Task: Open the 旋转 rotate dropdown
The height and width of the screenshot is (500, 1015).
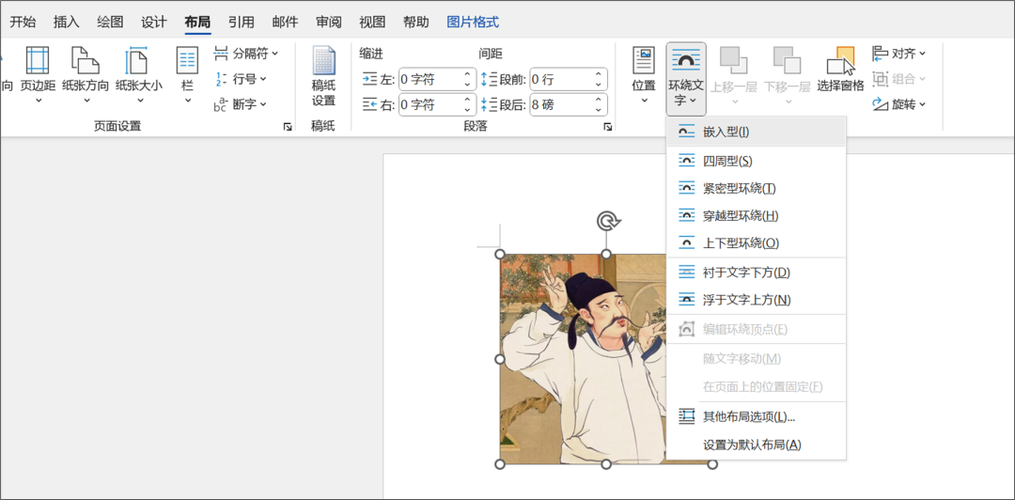Action: tap(899, 104)
